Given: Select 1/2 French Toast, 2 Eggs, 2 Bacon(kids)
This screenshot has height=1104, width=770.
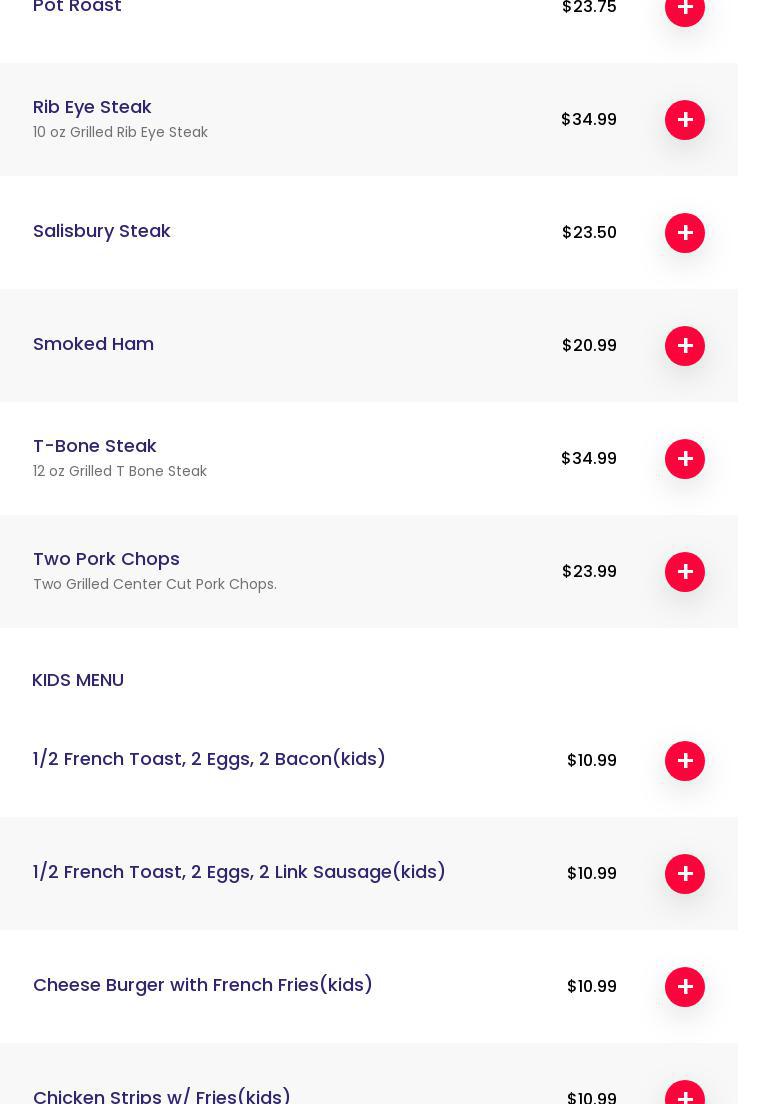Looking at the screenshot, I should tap(209, 759).
